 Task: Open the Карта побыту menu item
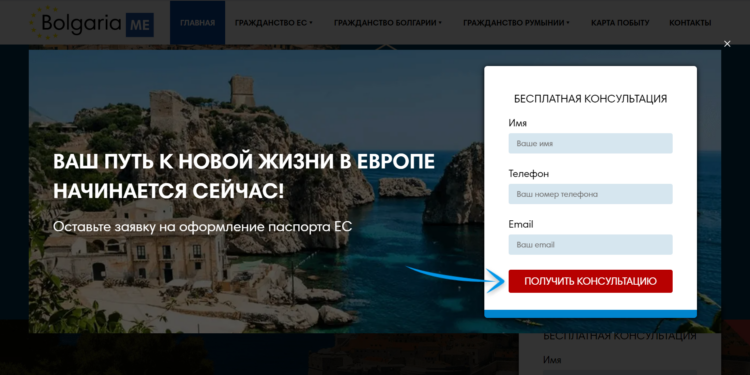620,22
